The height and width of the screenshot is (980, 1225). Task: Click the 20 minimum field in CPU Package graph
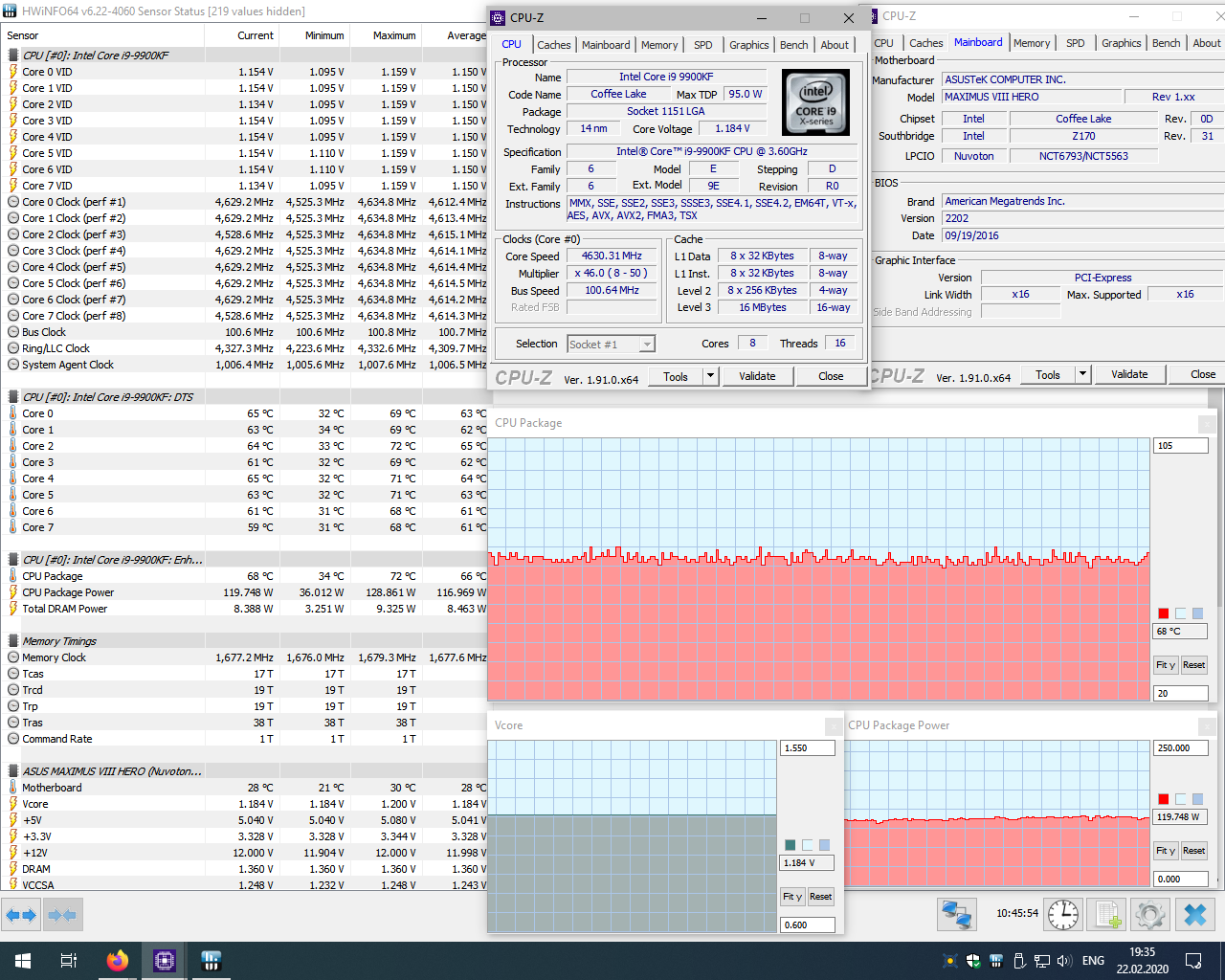click(x=1181, y=693)
